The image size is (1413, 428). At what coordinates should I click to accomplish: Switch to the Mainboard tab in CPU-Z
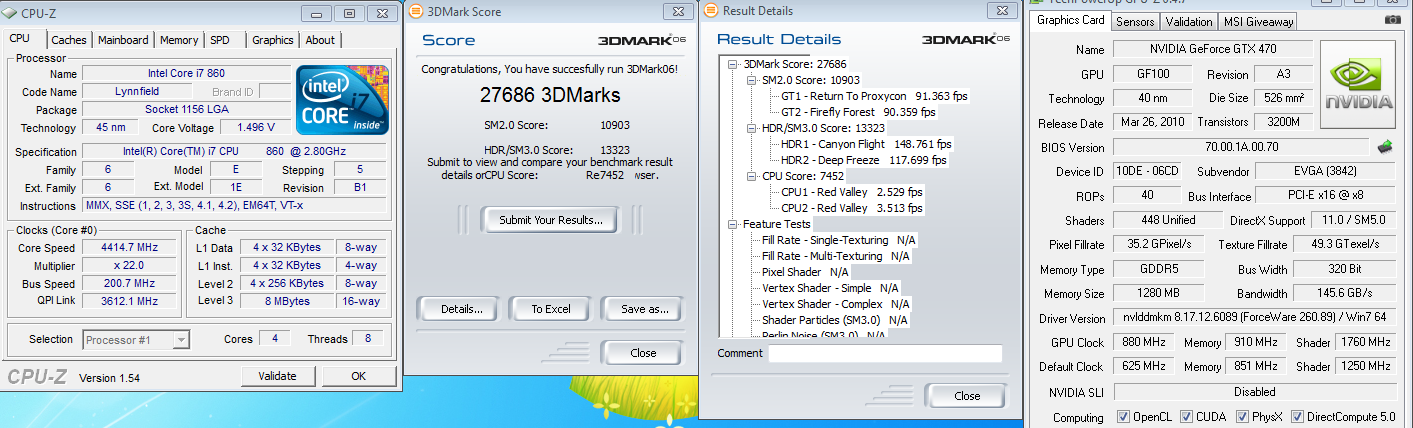(x=124, y=40)
